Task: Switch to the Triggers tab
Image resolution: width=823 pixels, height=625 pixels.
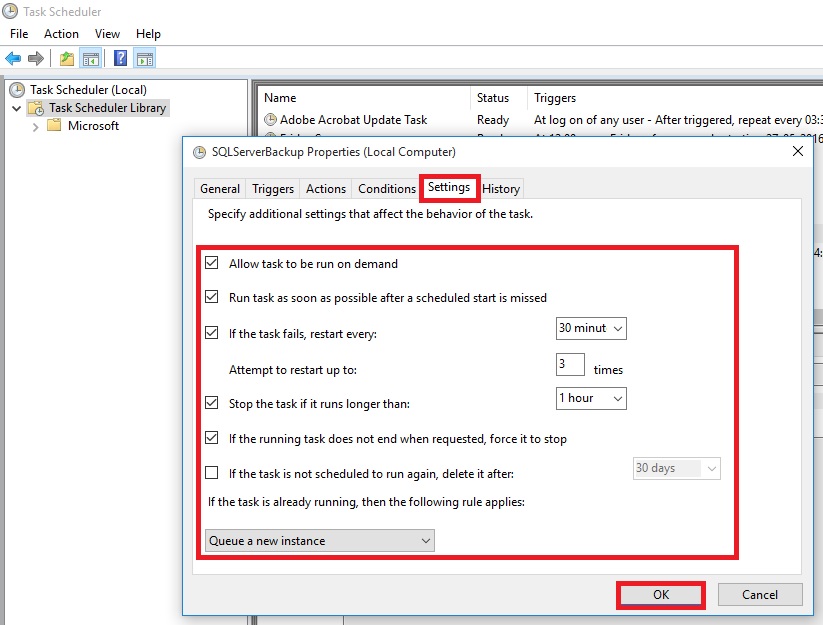Action: (x=273, y=189)
